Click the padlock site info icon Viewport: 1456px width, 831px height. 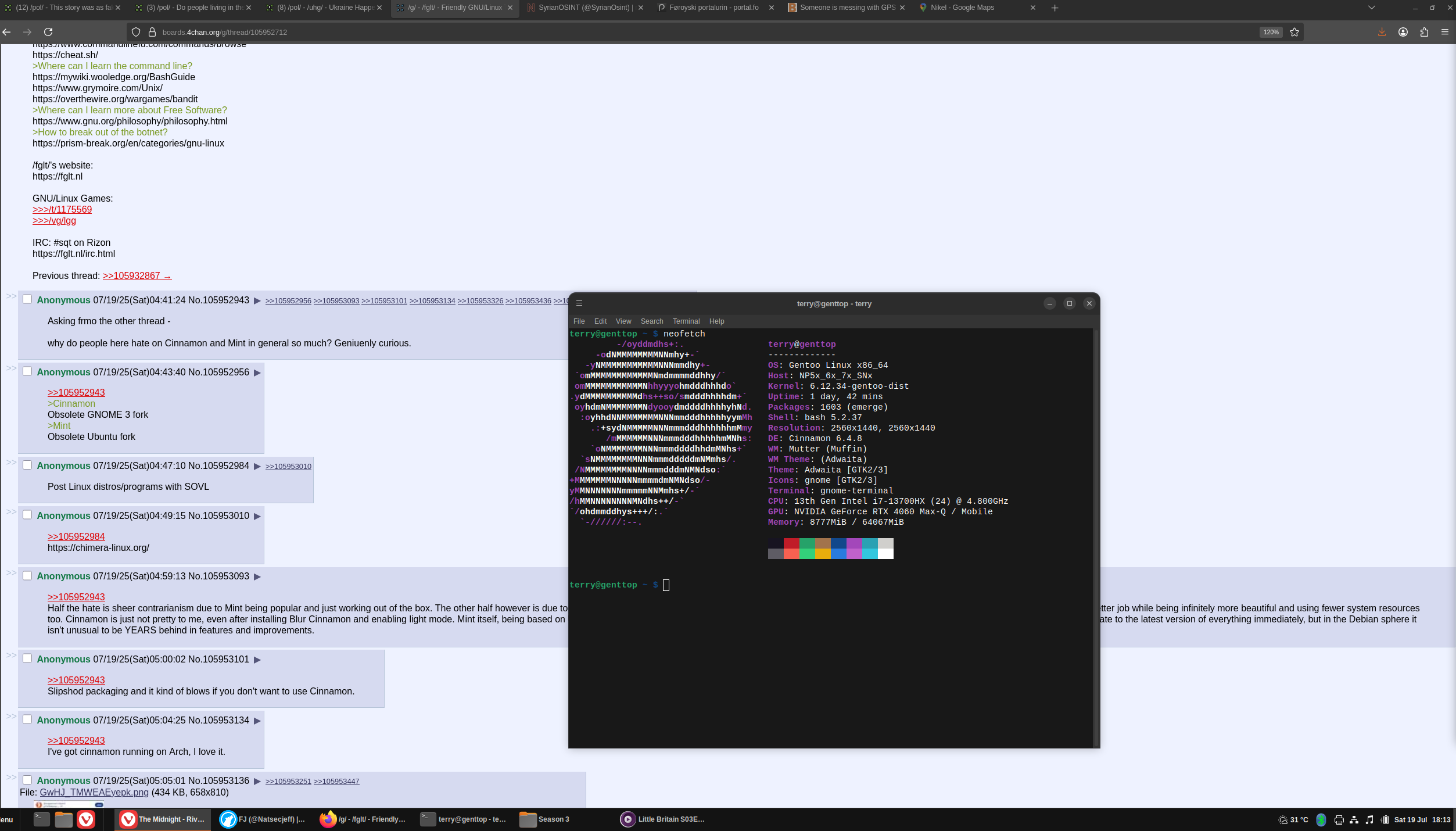coord(152,32)
